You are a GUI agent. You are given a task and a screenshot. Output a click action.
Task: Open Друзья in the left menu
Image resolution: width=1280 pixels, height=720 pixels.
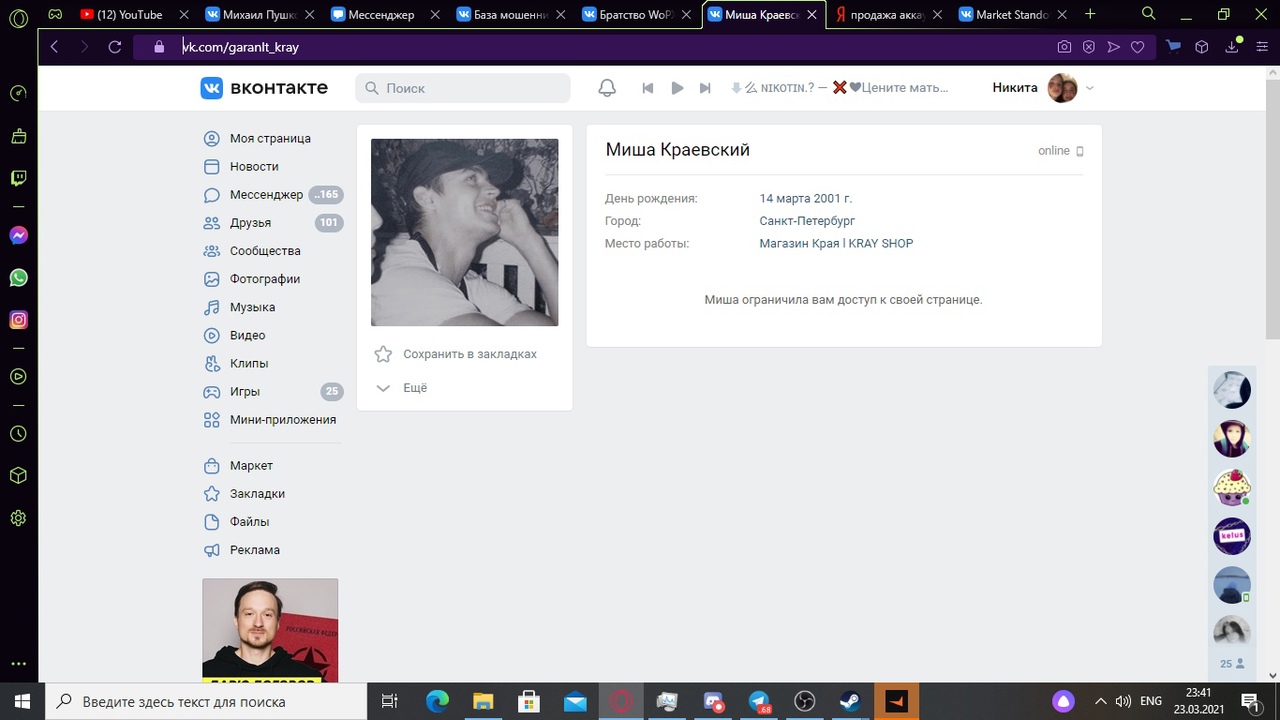tap(250, 223)
